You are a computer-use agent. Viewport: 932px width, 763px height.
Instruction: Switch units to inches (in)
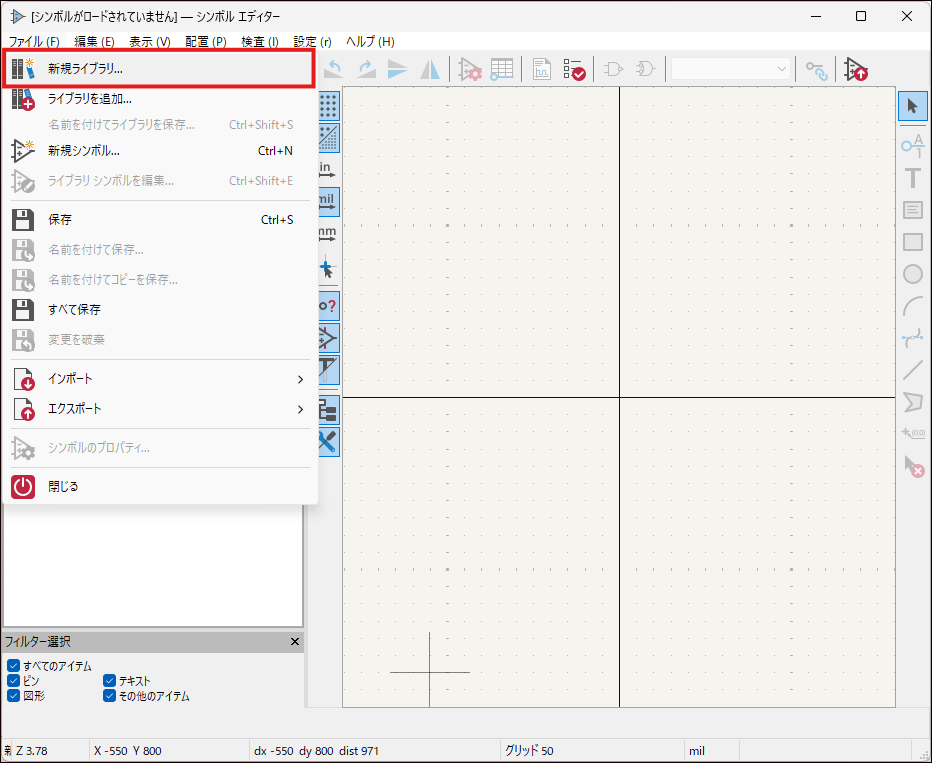[x=328, y=169]
